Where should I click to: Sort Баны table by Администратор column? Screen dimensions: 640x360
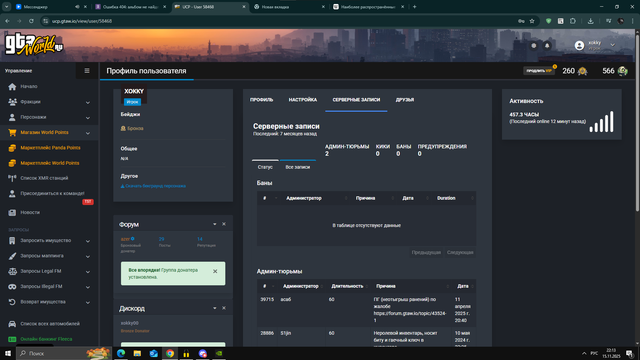[x=304, y=198]
